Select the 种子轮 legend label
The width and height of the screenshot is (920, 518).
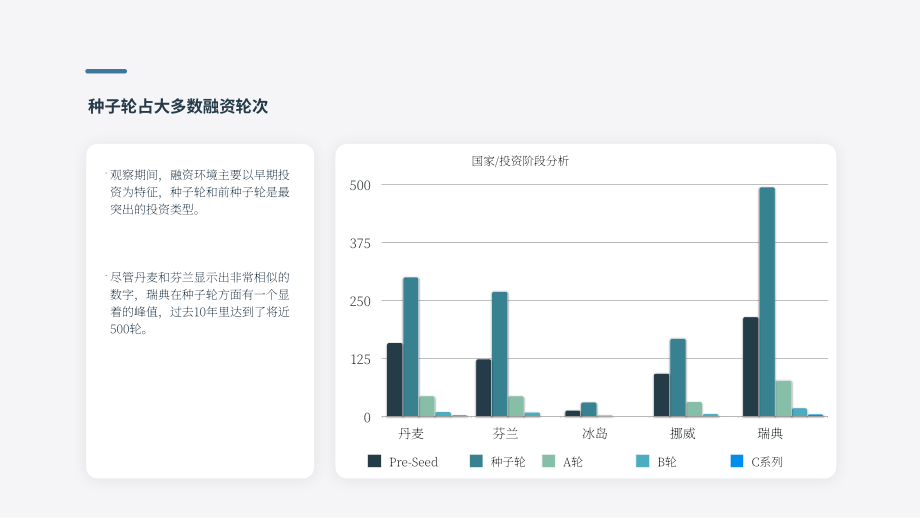point(508,462)
